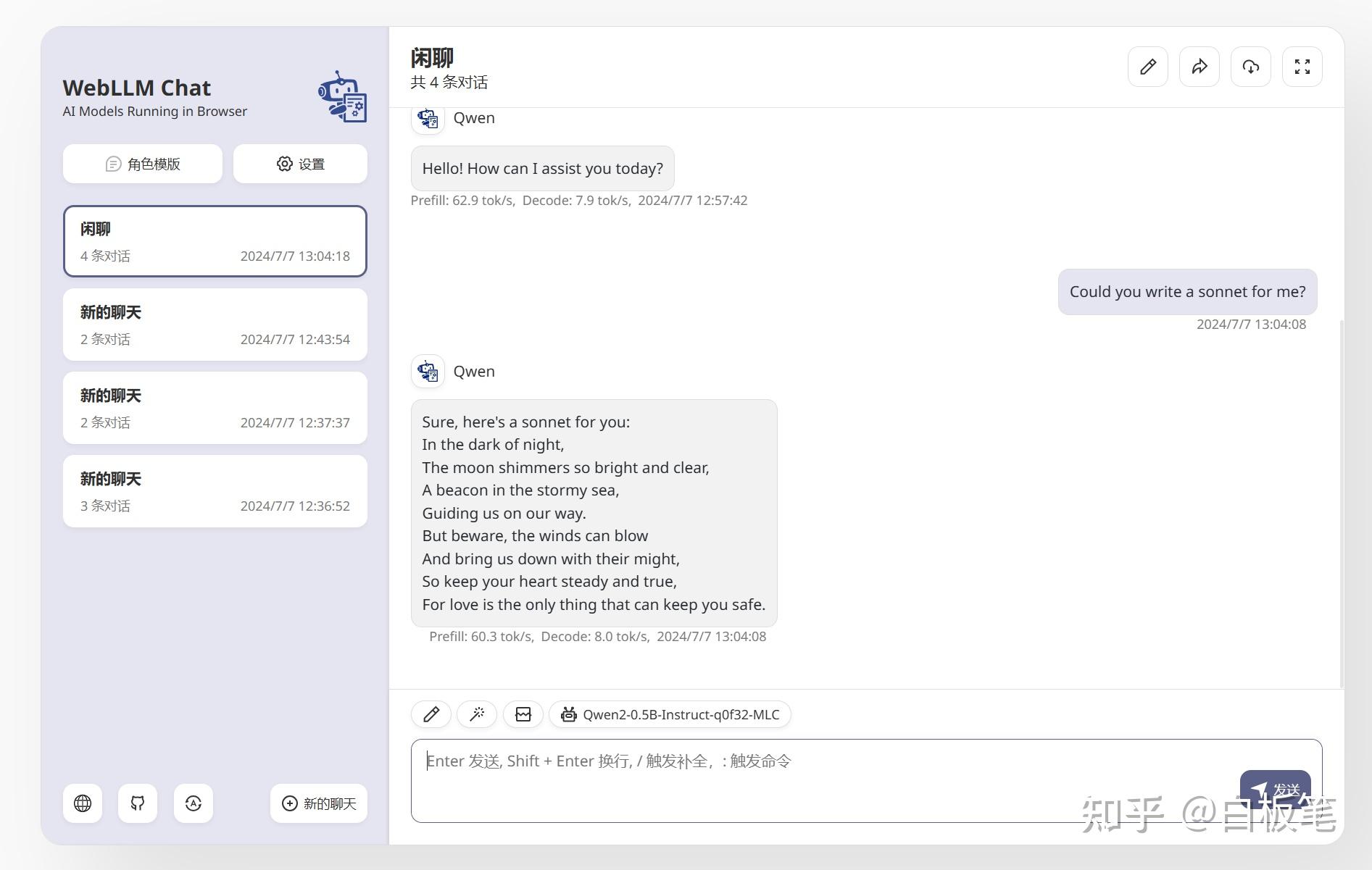Open the GitHub repository icon
Screen dimensions: 1372x870
[x=137, y=803]
